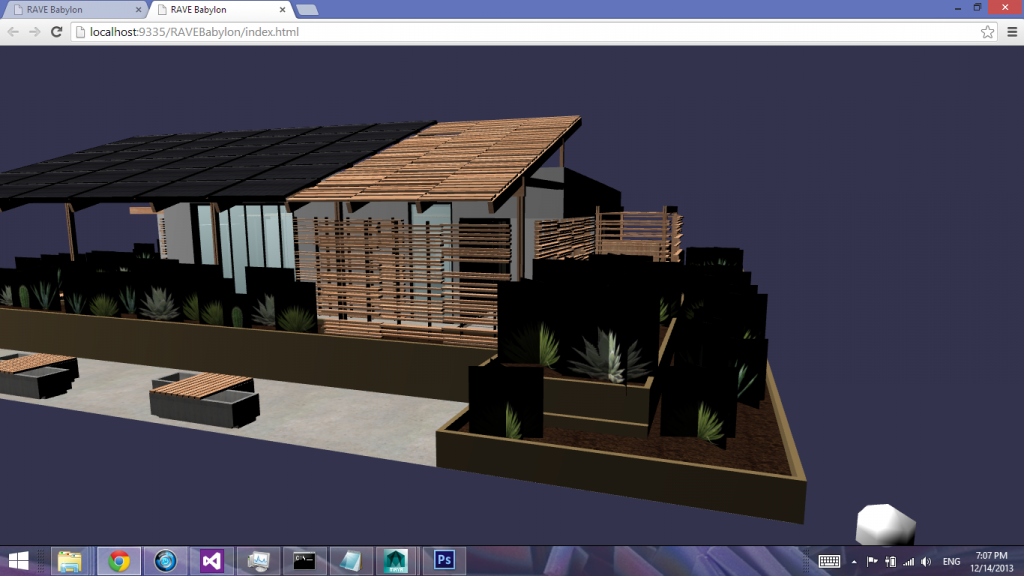Bookmark this page with the star icon
The image size is (1024, 576).
[988, 32]
